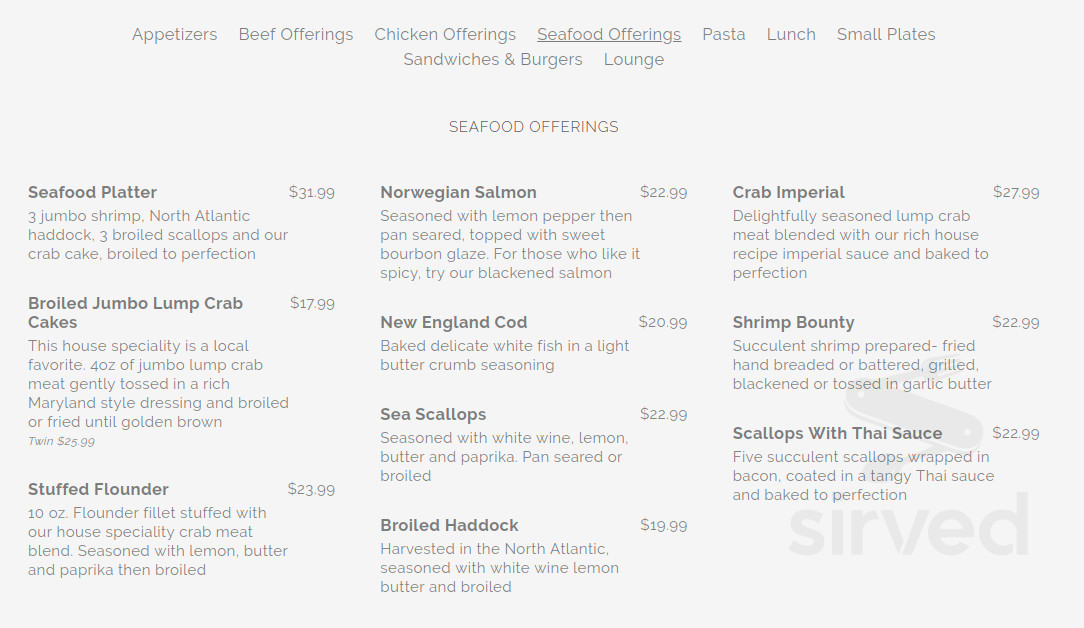View the Lounge menu

click(x=634, y=60)
